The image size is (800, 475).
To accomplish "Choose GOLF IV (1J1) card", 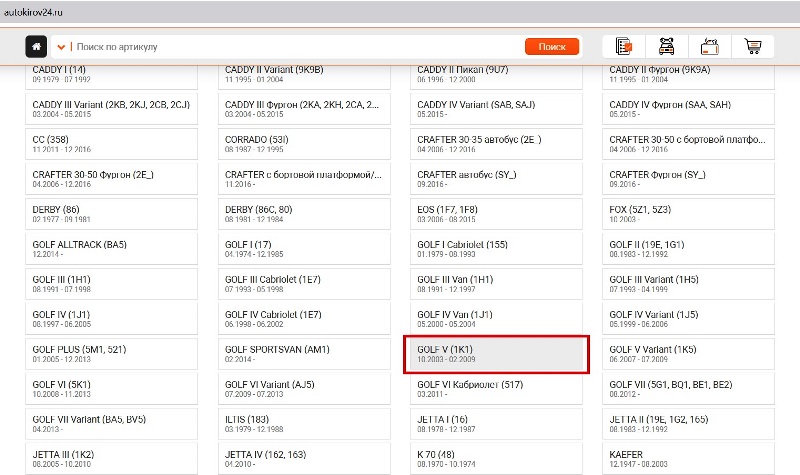I will (111, 318).
